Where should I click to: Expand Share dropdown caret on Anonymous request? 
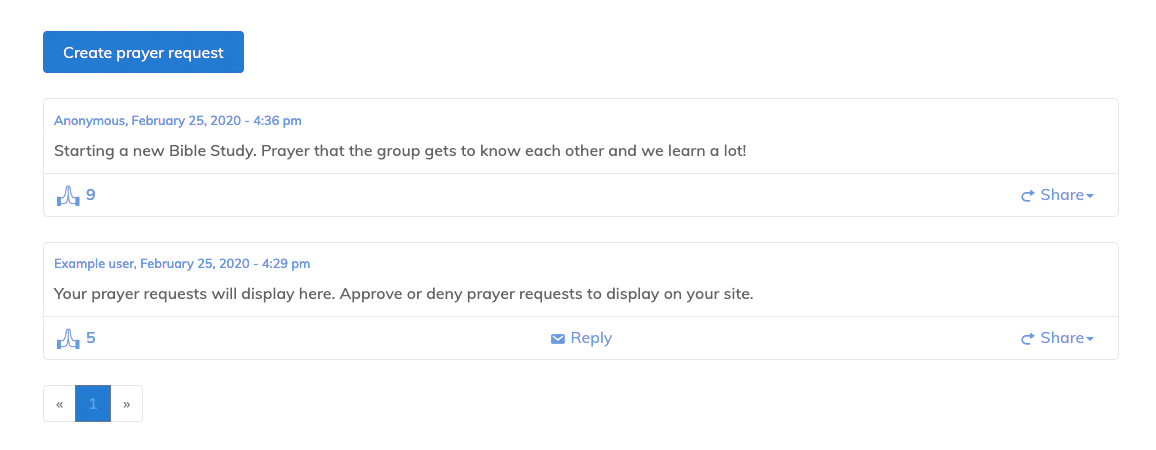click(1090, 196)
